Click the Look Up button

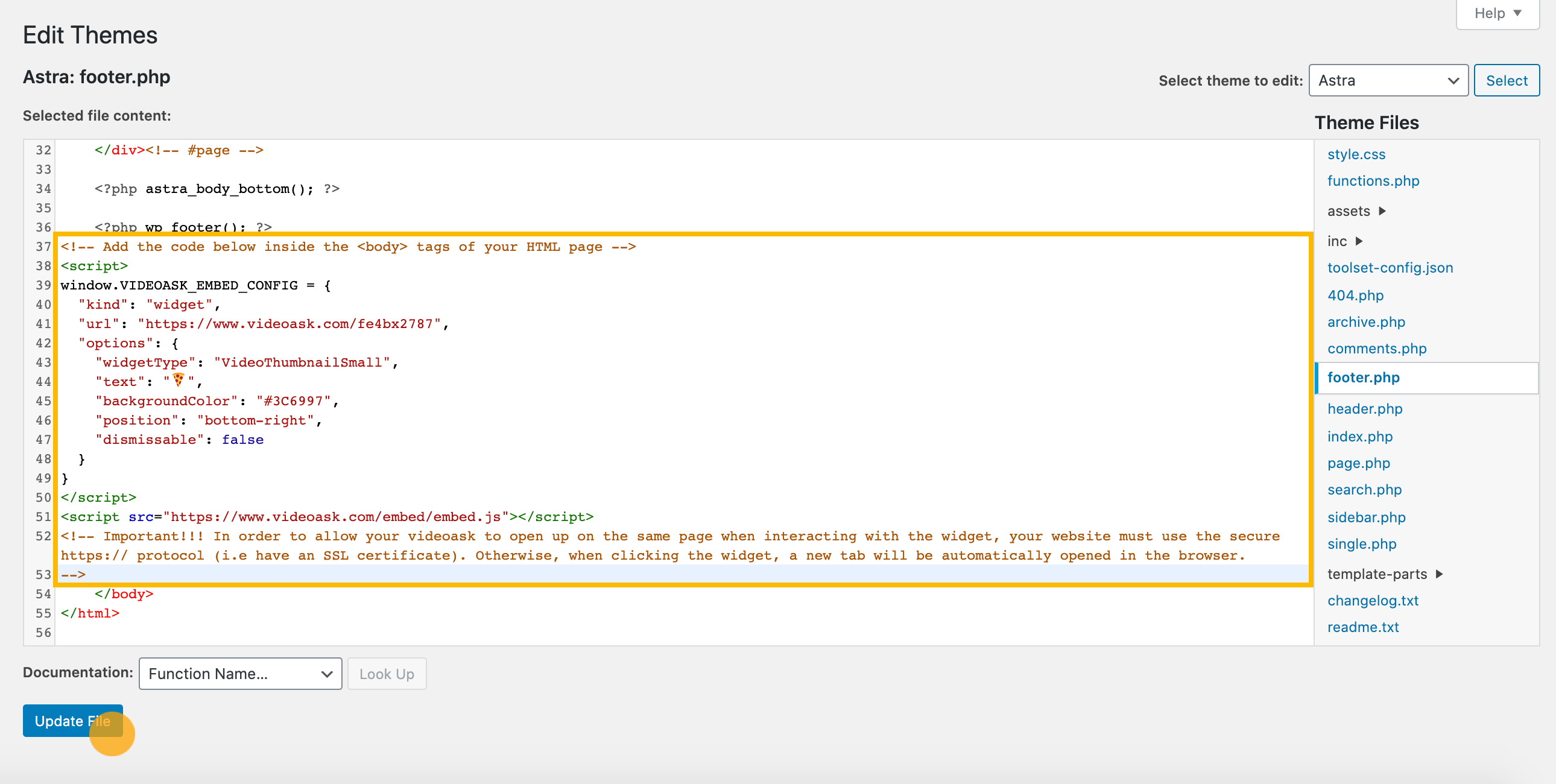[387, 674]
